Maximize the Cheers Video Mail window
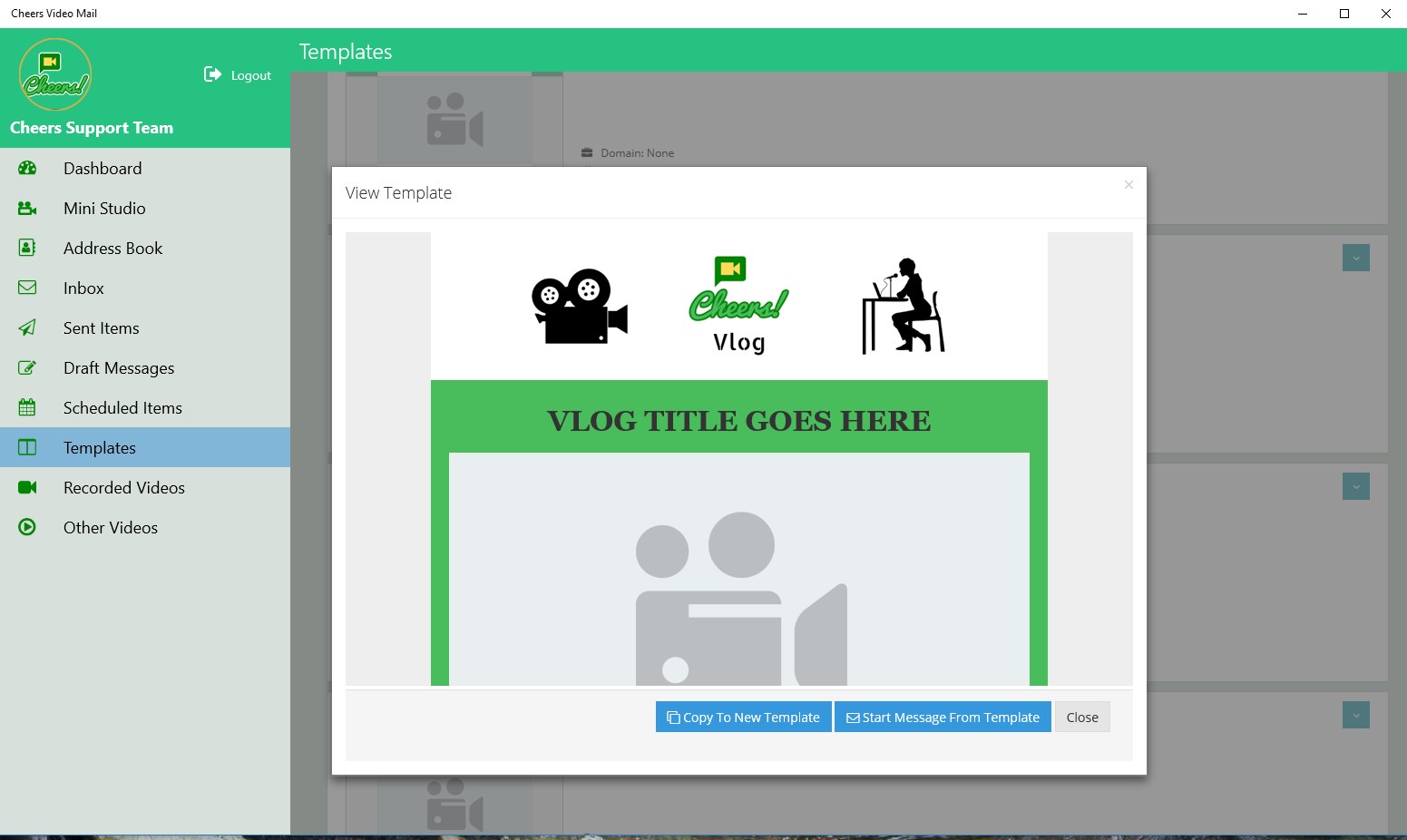1407x840 pixels. click(1344, 14)
